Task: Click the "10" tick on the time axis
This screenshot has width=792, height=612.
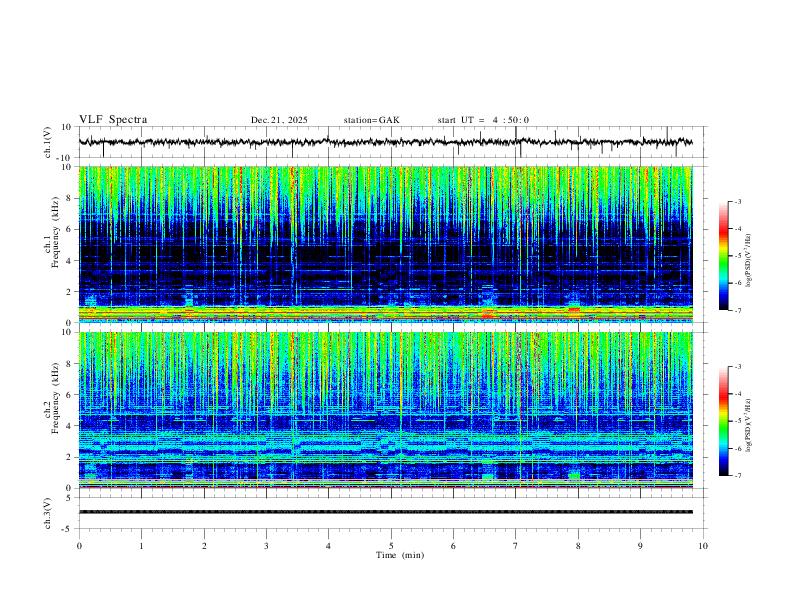Action: pos(703,546)
